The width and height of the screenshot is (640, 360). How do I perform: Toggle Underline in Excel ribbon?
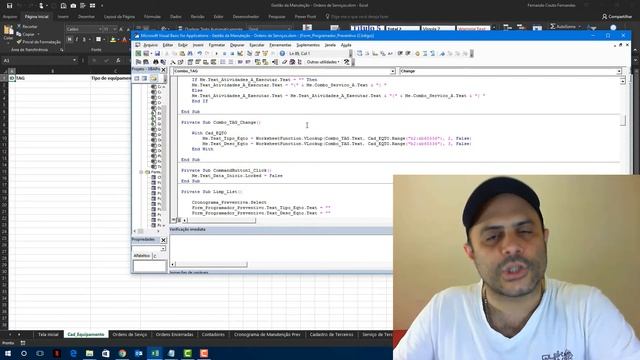point(84,40)
